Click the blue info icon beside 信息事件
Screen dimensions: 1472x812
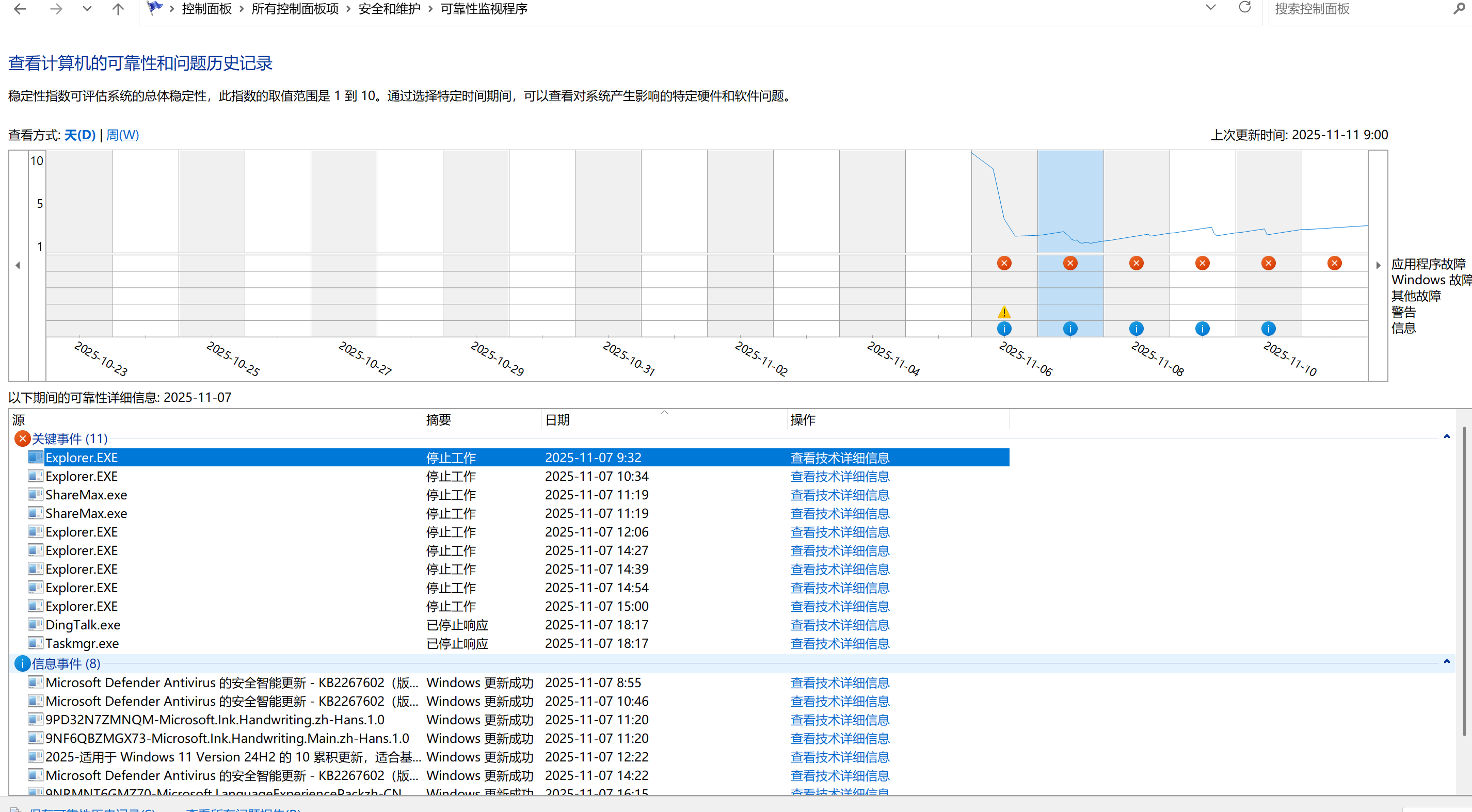tap(22, 663)
